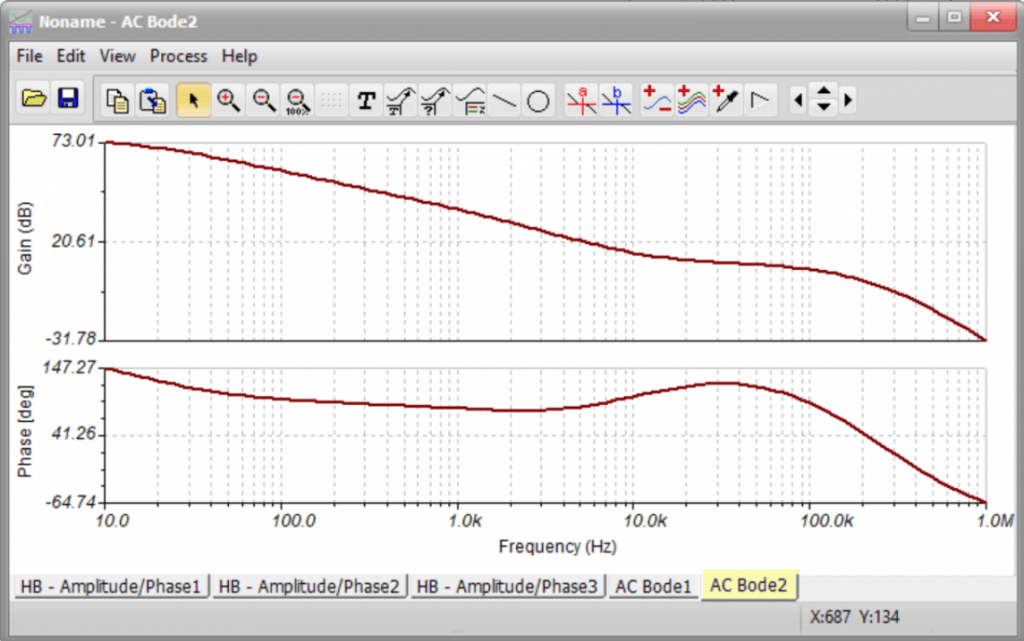Select the circle drawing tool
The height and width of the screenshot is (641, 1024).
(x=539, y=100)
